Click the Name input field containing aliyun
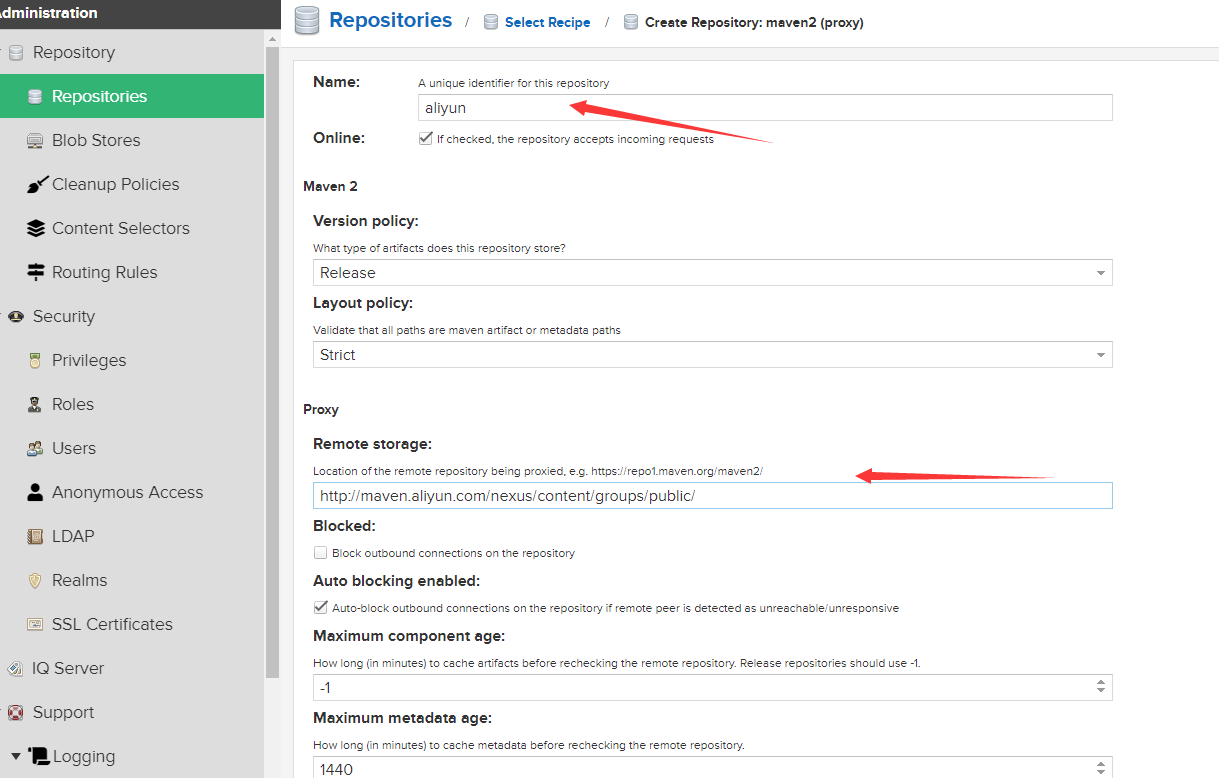Image resolution: width=1219 pixels, height=778 pixels. click(x=765, y=108)
